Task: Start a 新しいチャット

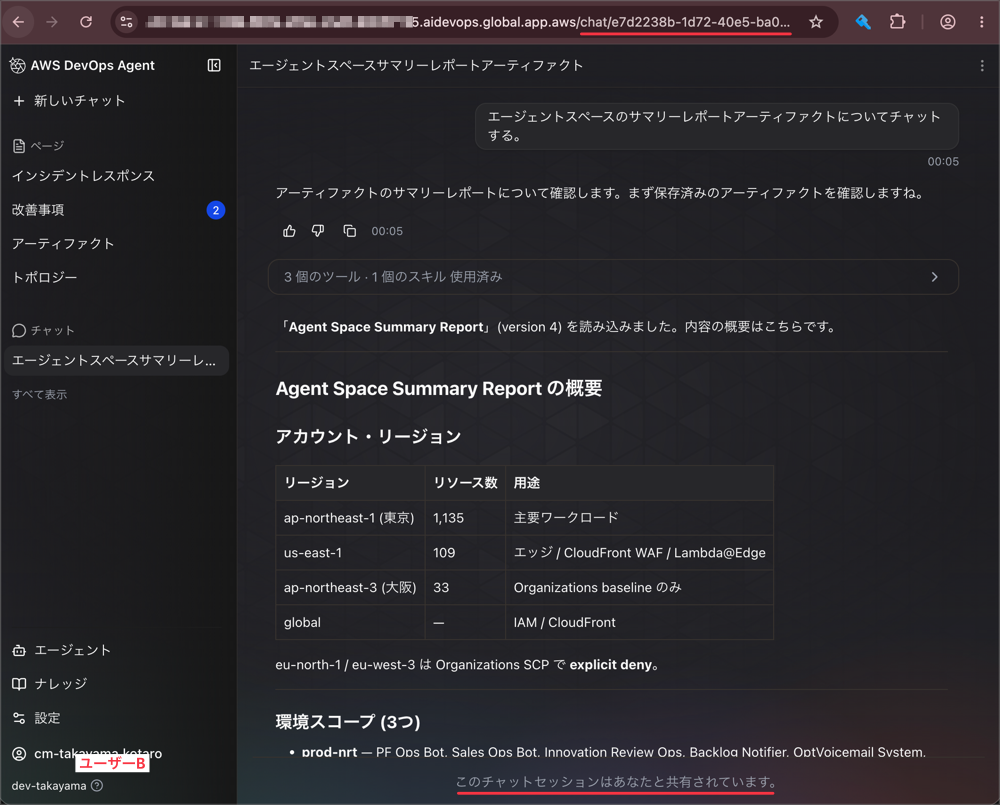Action: [x=69, y=101]
